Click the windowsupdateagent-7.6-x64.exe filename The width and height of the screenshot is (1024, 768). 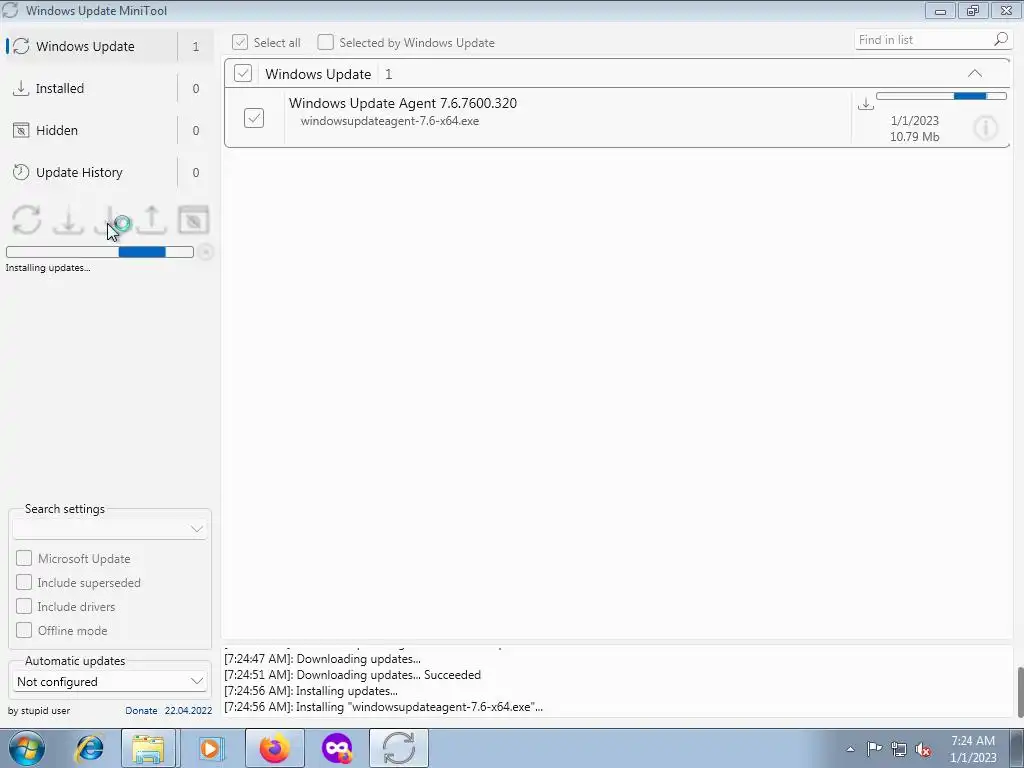[390, 121]
